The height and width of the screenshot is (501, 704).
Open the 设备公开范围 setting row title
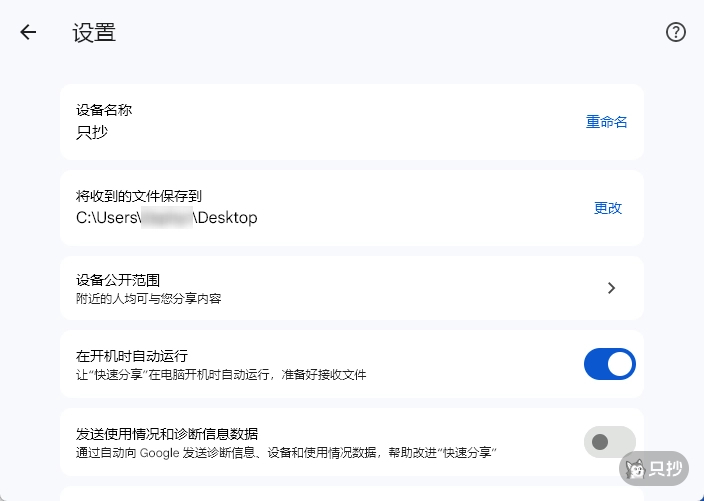tap(118, 280)
